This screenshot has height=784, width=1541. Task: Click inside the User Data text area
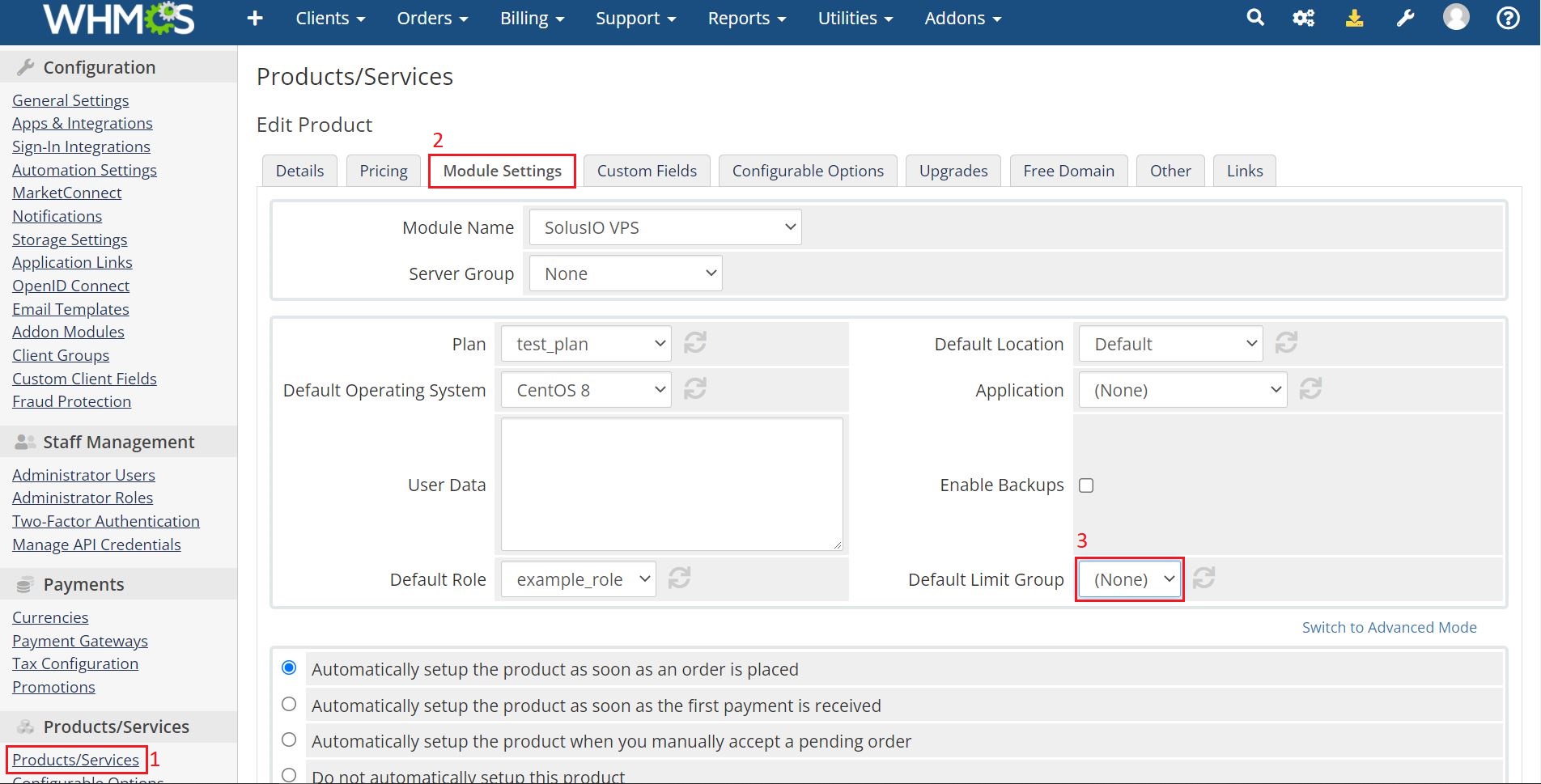pyautogui.click(x=672, y=484)
